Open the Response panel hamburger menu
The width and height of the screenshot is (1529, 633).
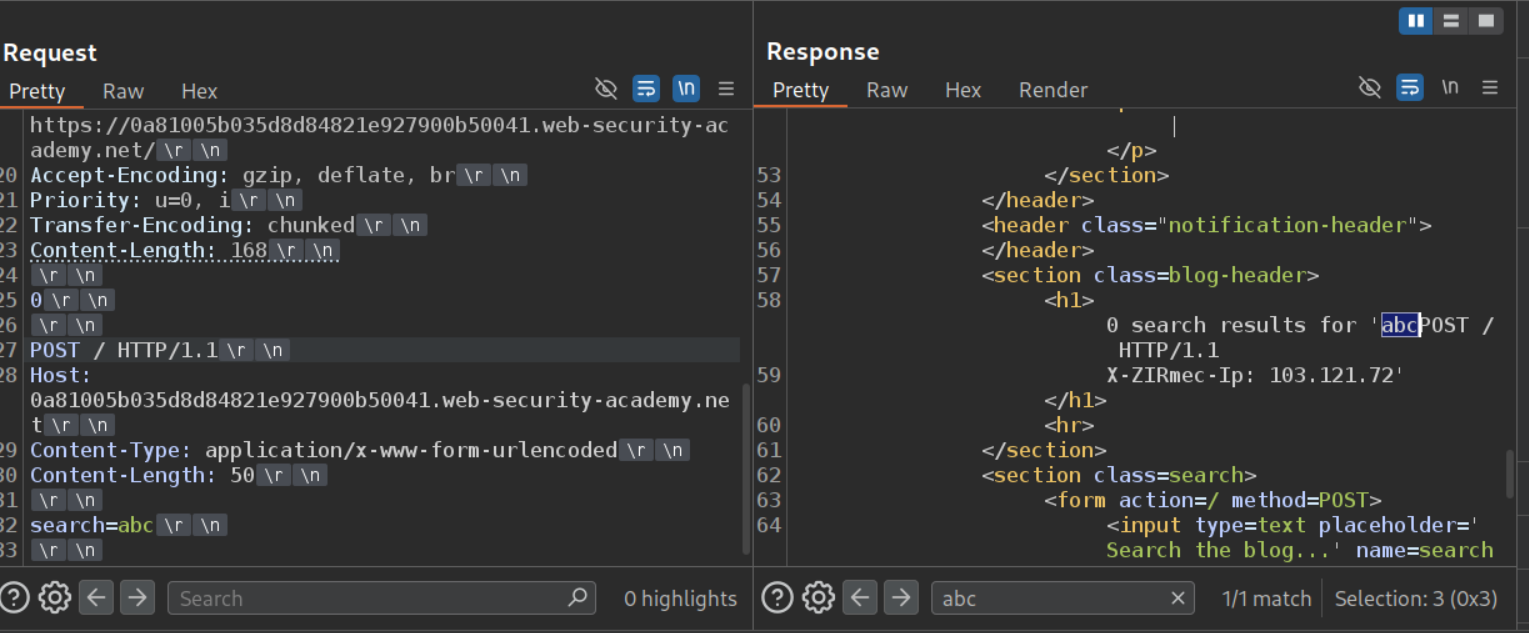(1490, 88)
